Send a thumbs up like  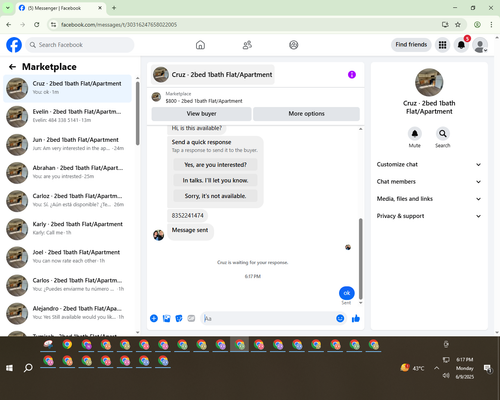[x=356, y=318]
